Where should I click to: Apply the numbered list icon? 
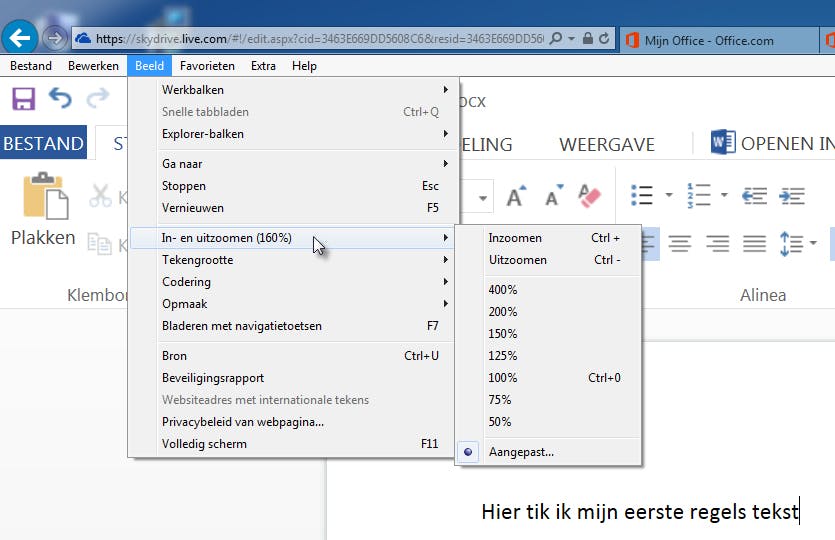699,195
